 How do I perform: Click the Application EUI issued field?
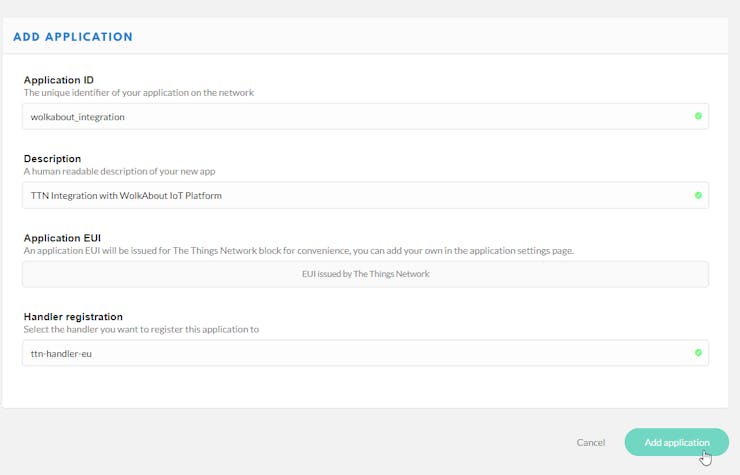[x=365, y=274]
